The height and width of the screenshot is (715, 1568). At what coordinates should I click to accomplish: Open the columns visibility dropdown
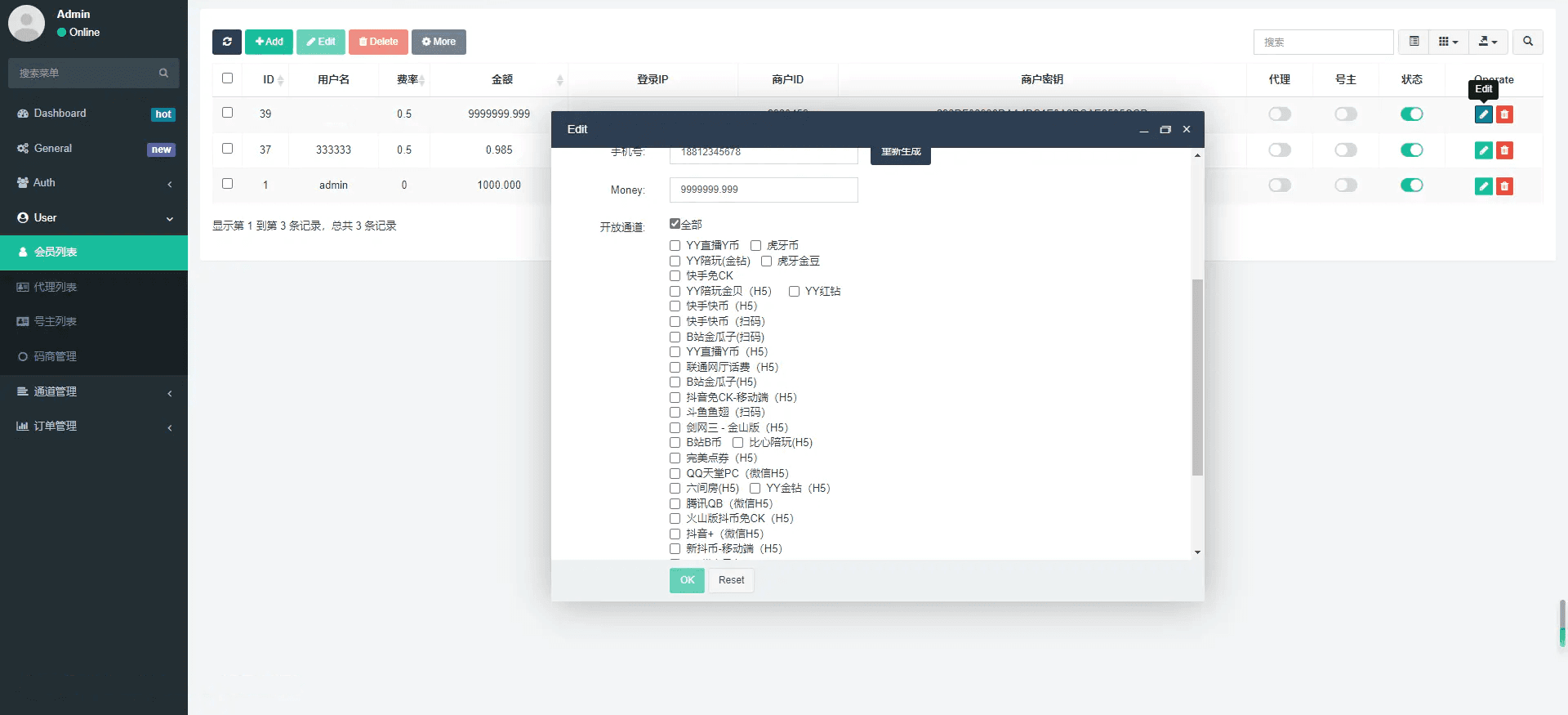[x=1447, y=42]
